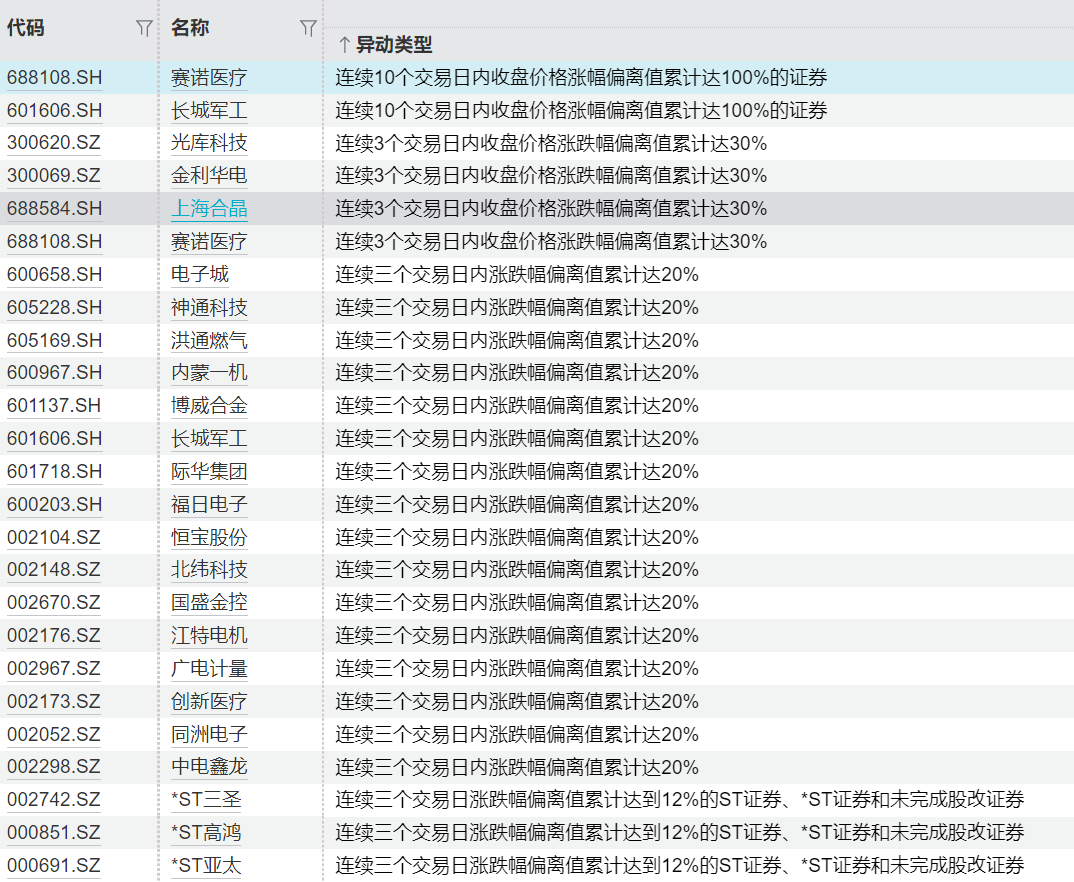The image size is (1074, 882).
Task: Sort by the 异动类型 column header
Action: pos(394,45)
